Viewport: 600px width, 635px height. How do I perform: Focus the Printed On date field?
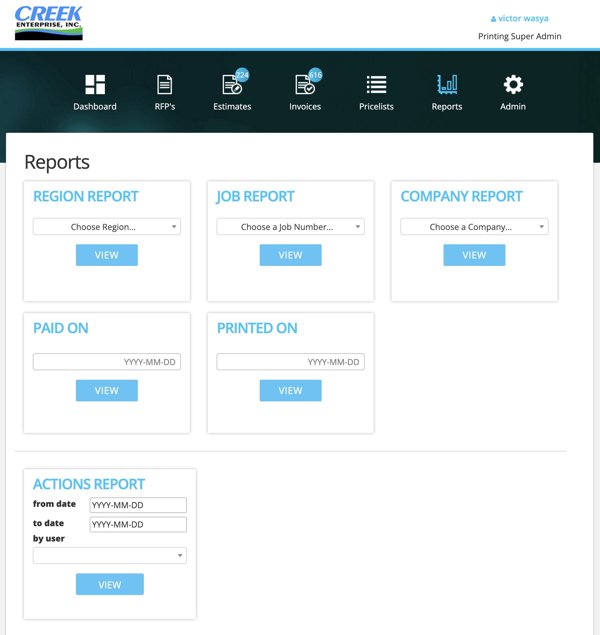[x=290, y=362]
